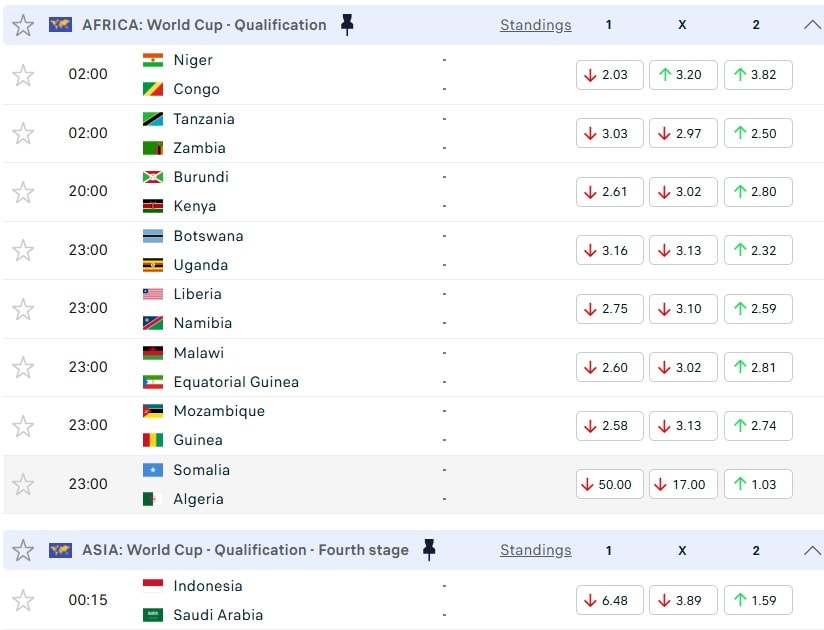Add Indonesia vs Saudi Arabia to favorites

coord(23,600)
